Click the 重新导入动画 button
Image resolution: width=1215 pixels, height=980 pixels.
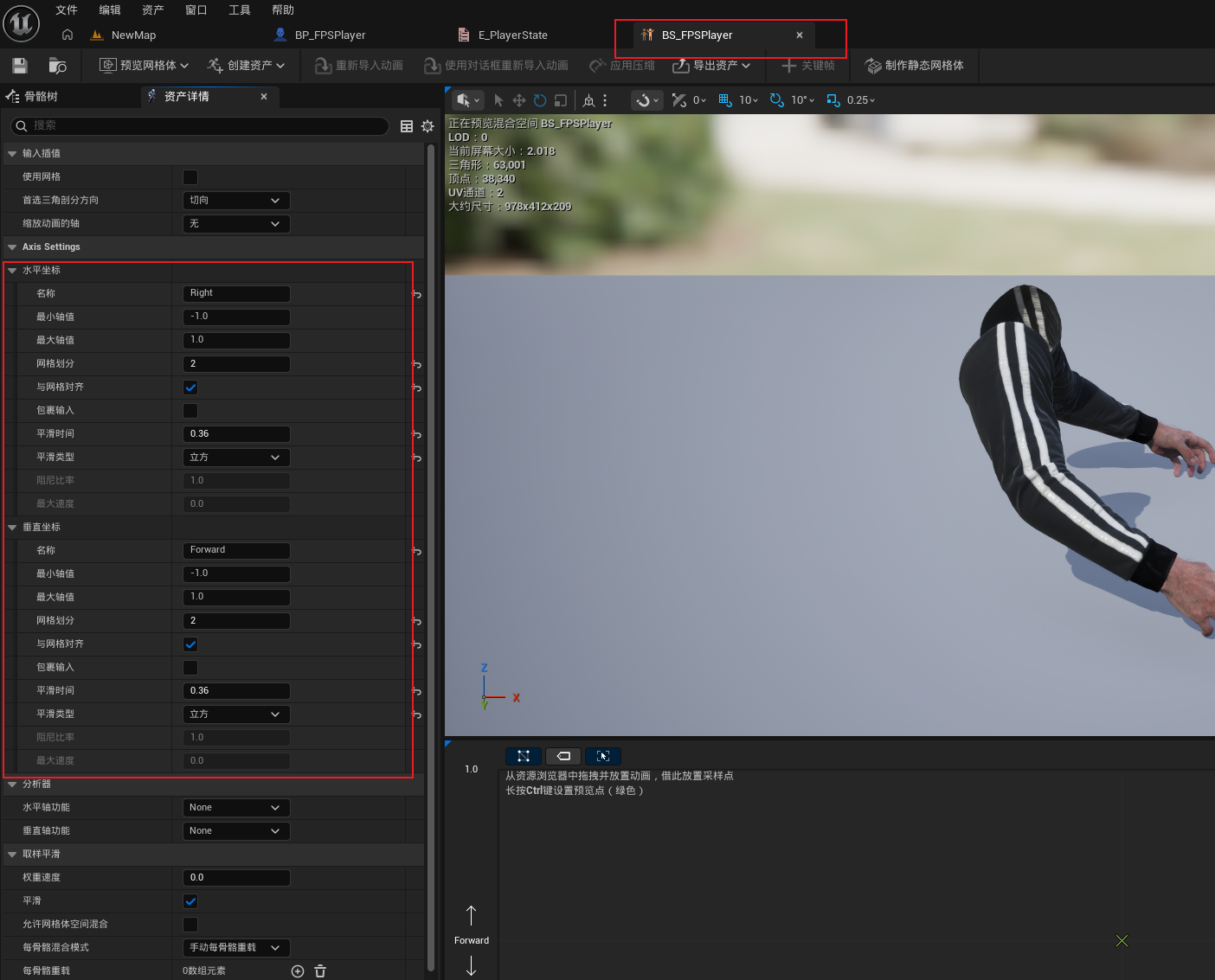point(359,66)
